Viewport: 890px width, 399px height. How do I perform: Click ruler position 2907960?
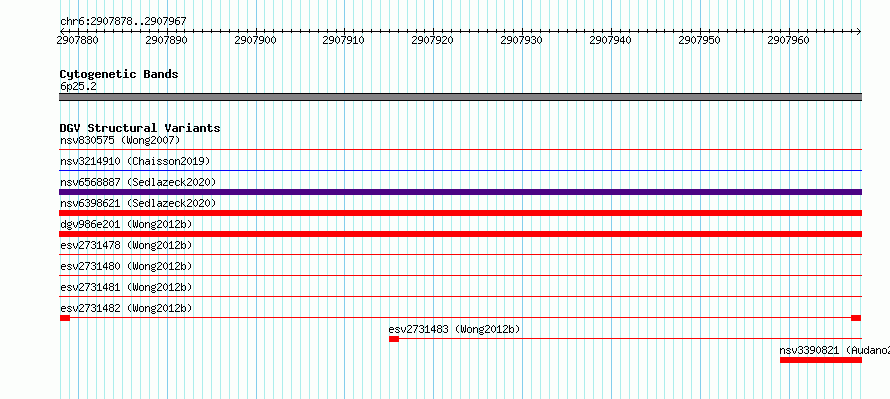coord(788,40)
